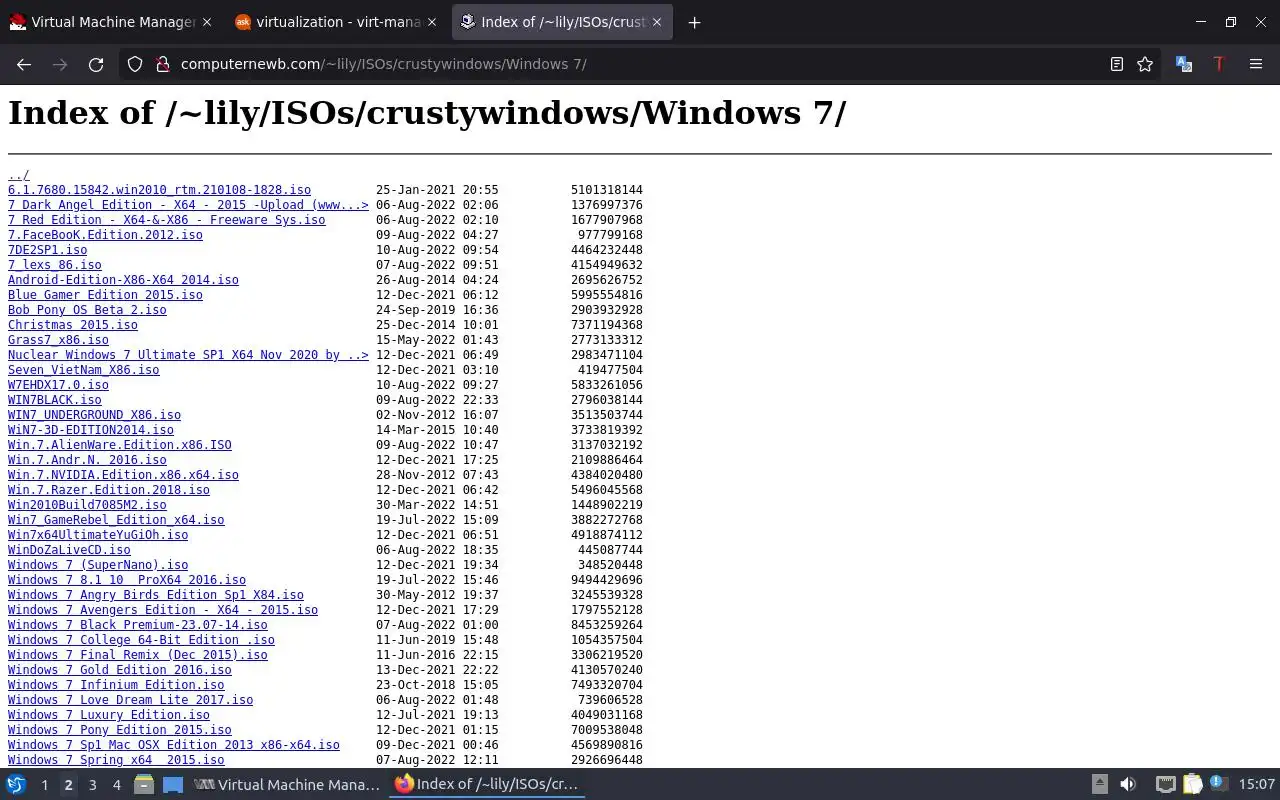Open Firefox hamburger menu
Viewport: 1280px width, 800px height.
pos(1256,64)
